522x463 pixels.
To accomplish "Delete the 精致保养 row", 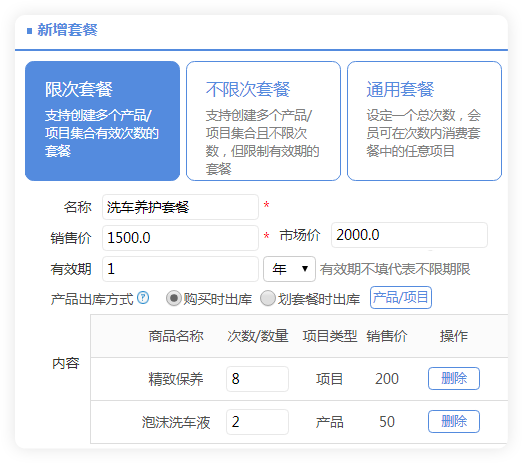I will pos(454,378).
